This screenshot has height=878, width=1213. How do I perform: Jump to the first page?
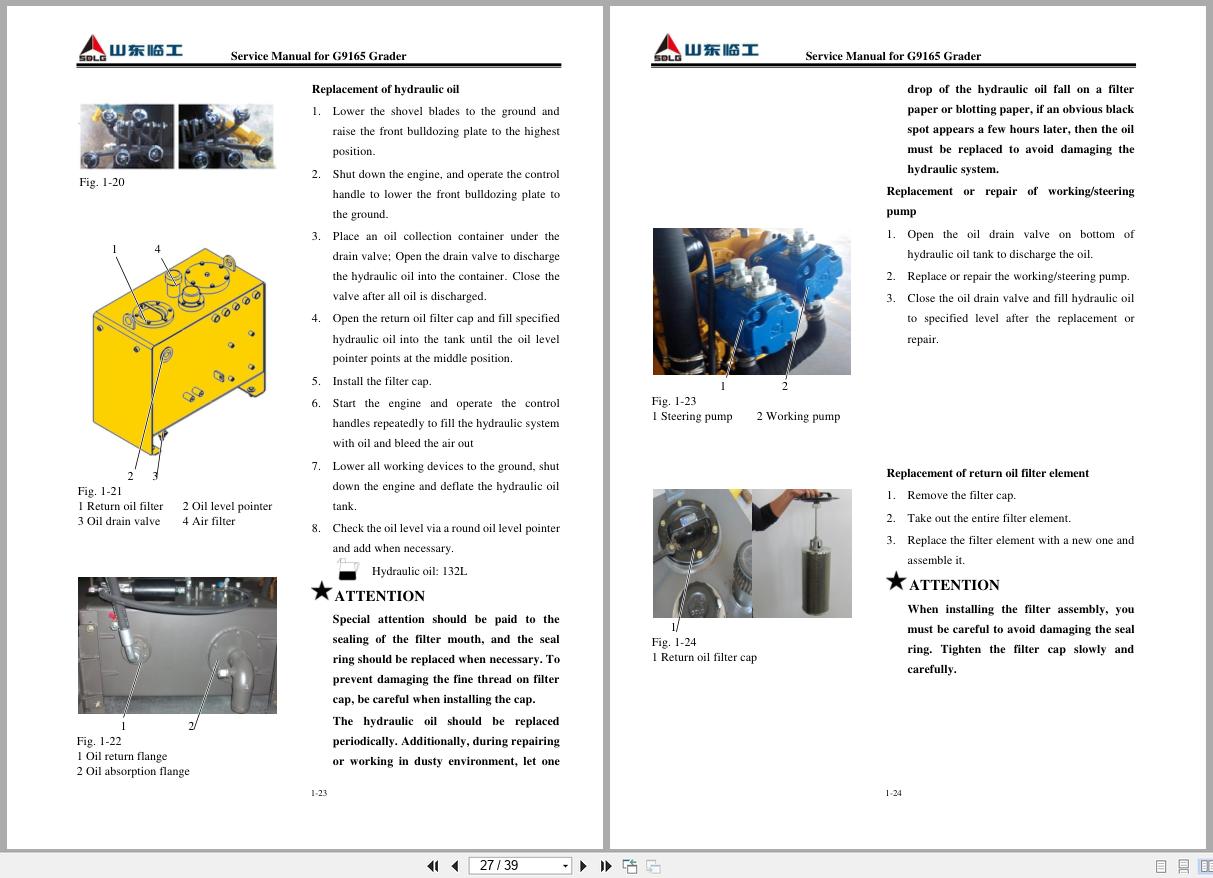[x=433, y=865]
